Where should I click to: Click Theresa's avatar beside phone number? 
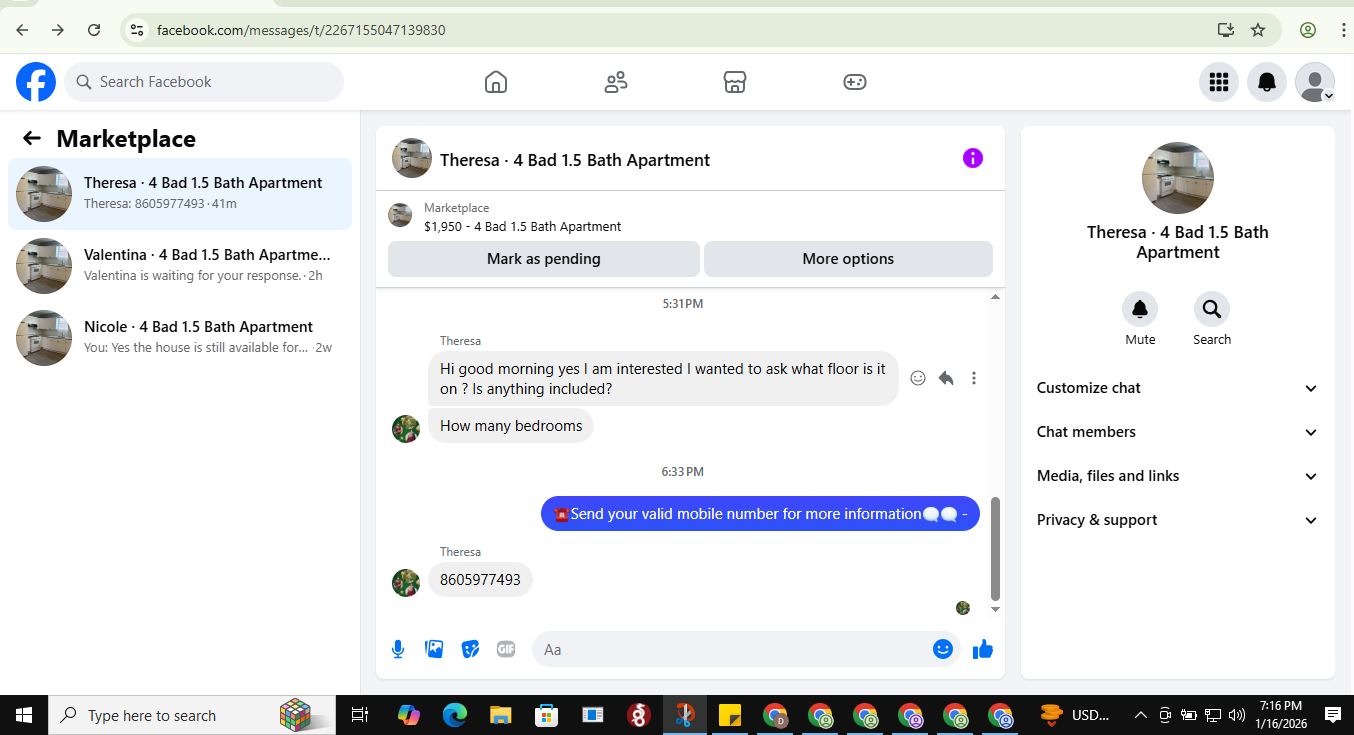pos(406,583)
